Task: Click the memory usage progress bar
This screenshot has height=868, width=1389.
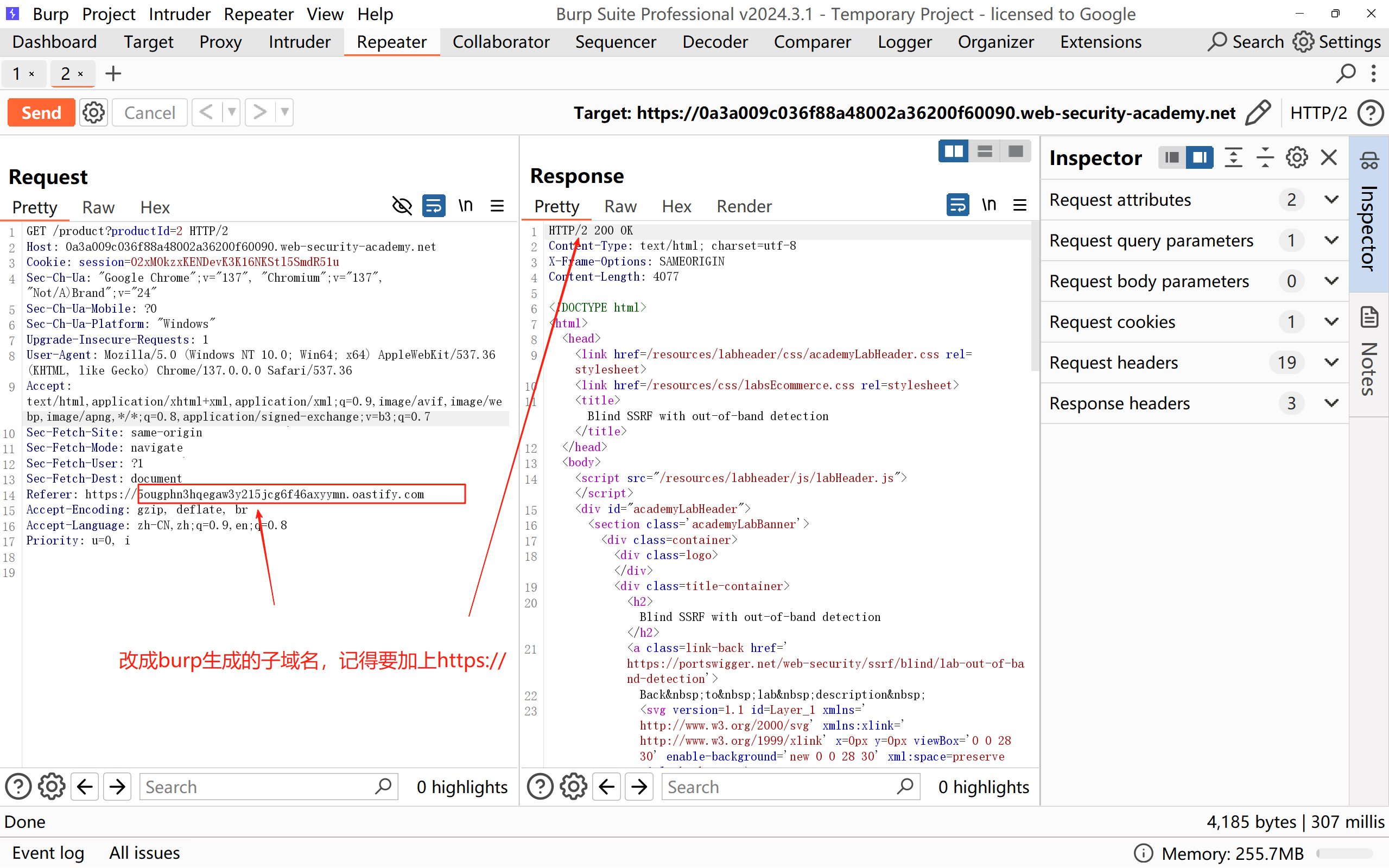Action: coord(1344,854)
